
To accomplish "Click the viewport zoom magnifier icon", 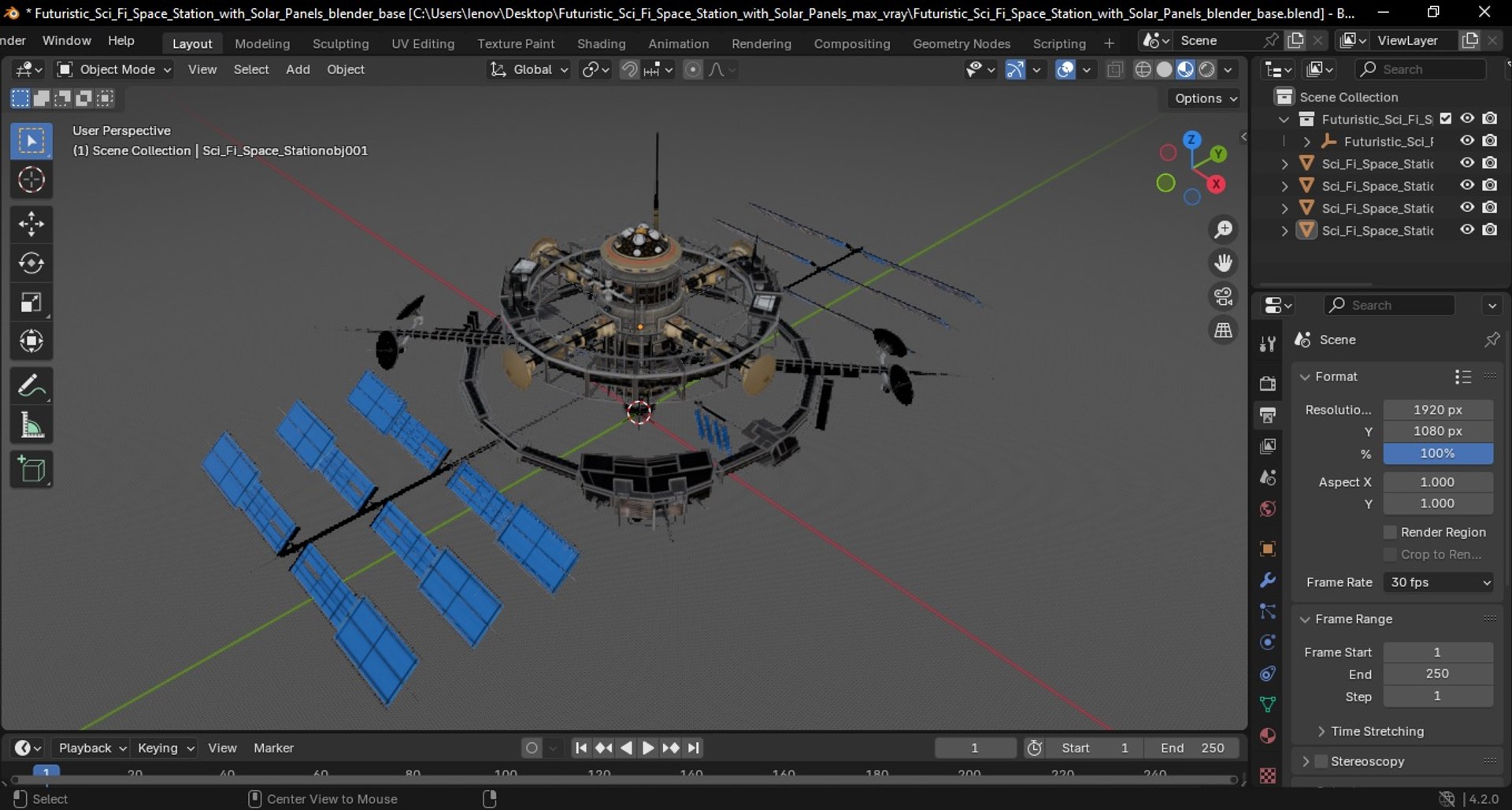I will [1223, 229].
